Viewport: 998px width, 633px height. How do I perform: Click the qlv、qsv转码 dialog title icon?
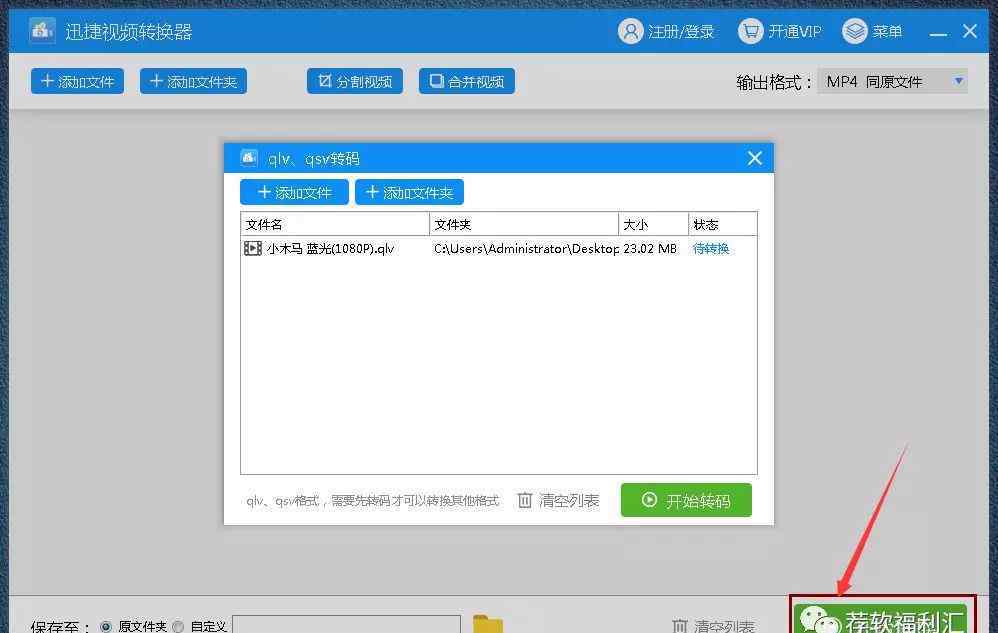click(249, 158)
